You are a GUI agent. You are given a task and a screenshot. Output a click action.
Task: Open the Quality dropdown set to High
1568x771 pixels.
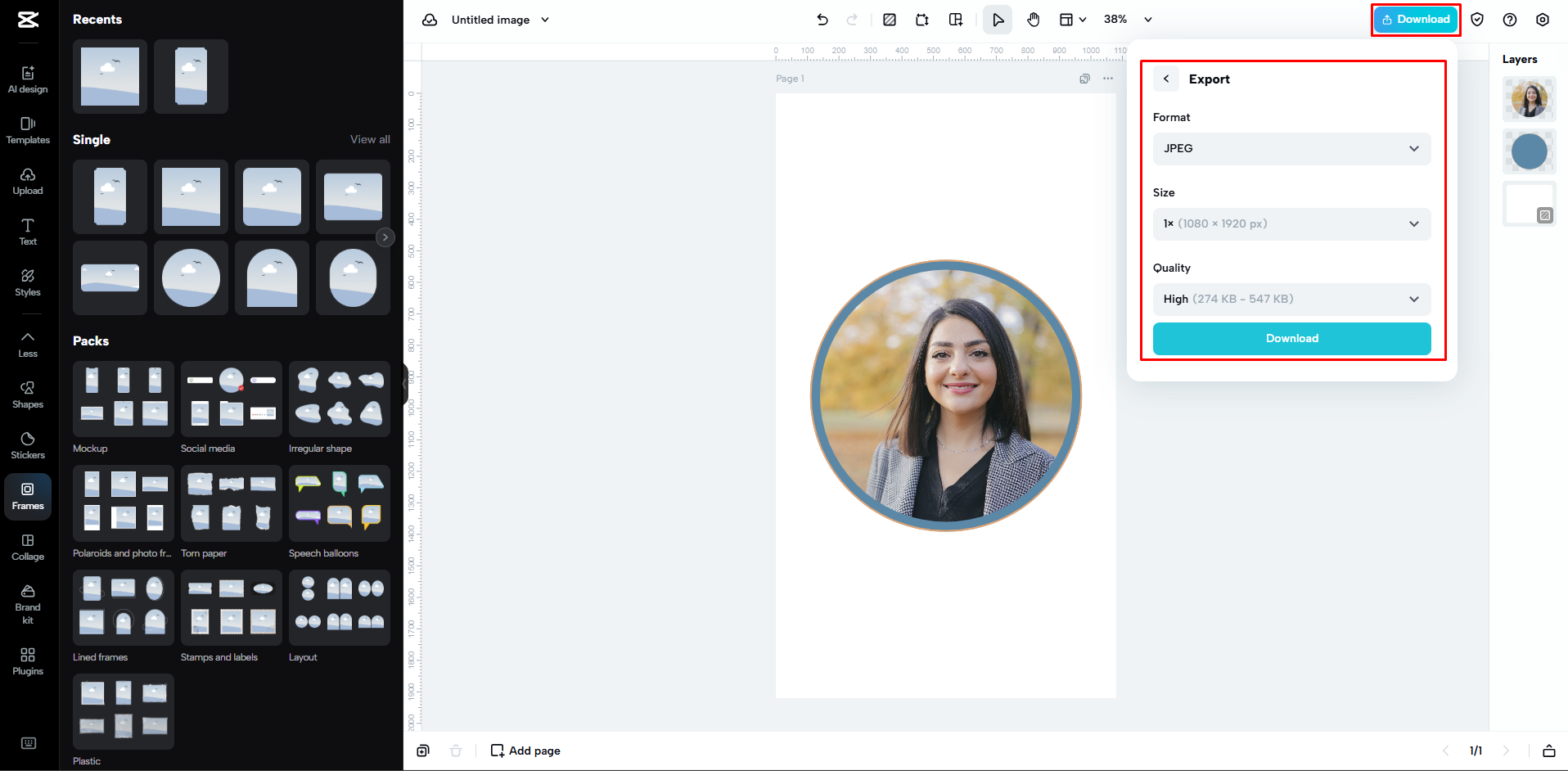tap(1291, 299)
